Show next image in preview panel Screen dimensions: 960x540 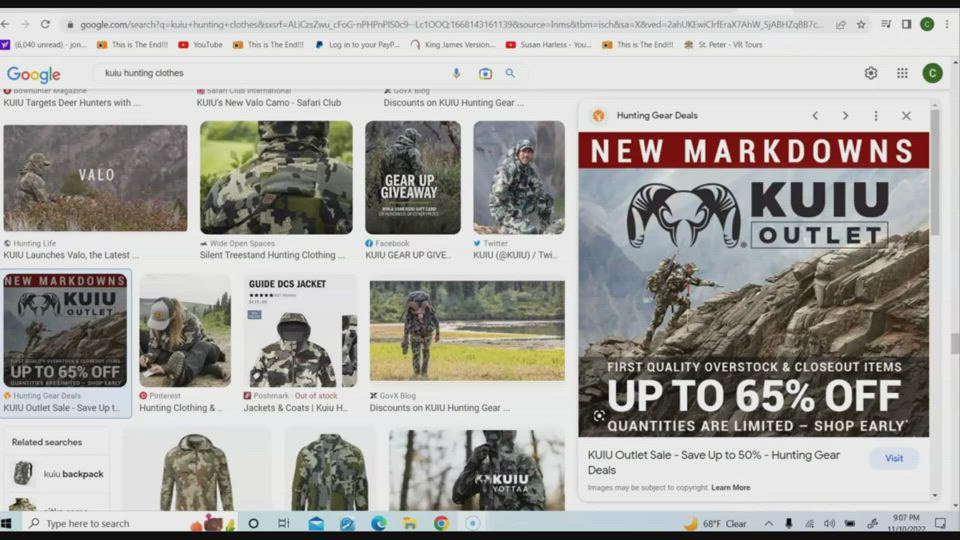pyautogui.click(x=845, y=116)
